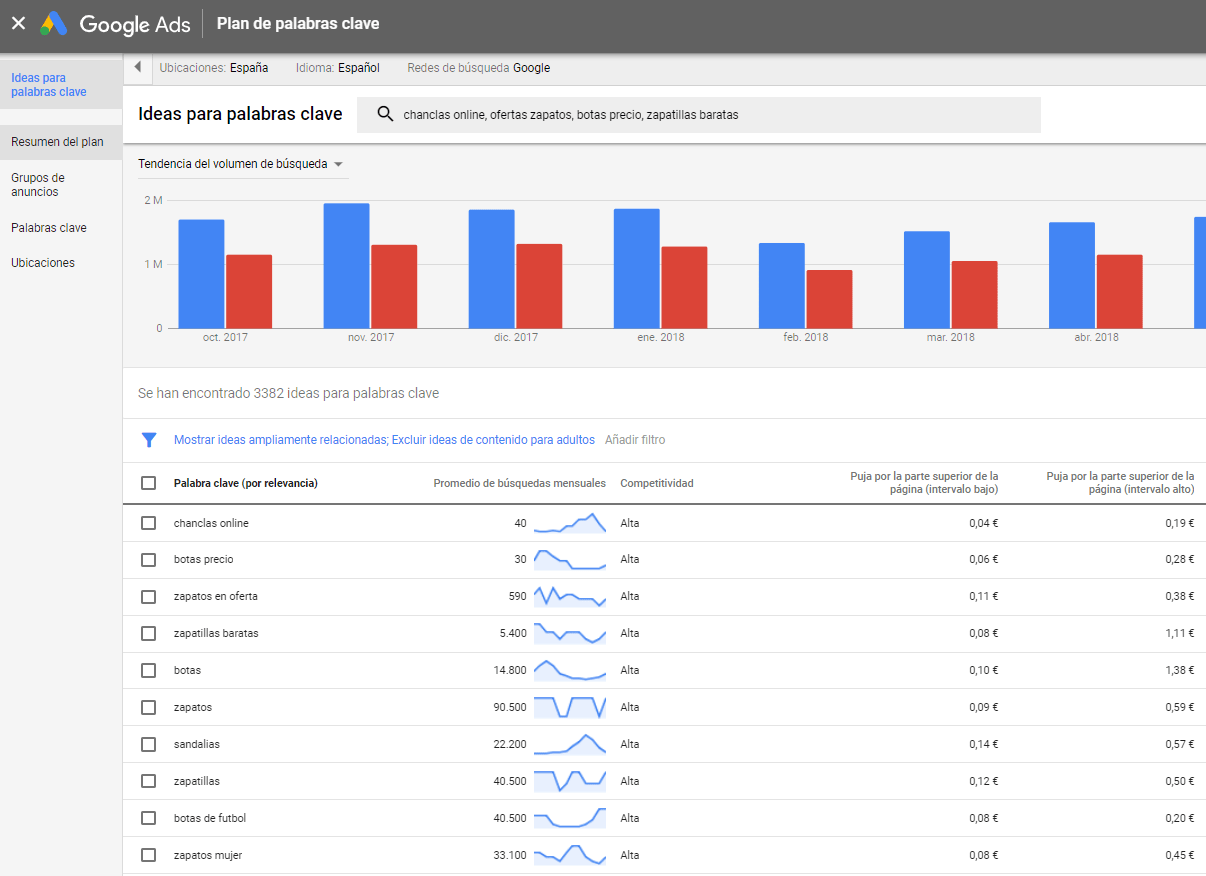1206x876 pixels.
Task: Click Añadir filtro
Action: coord(635,440)
